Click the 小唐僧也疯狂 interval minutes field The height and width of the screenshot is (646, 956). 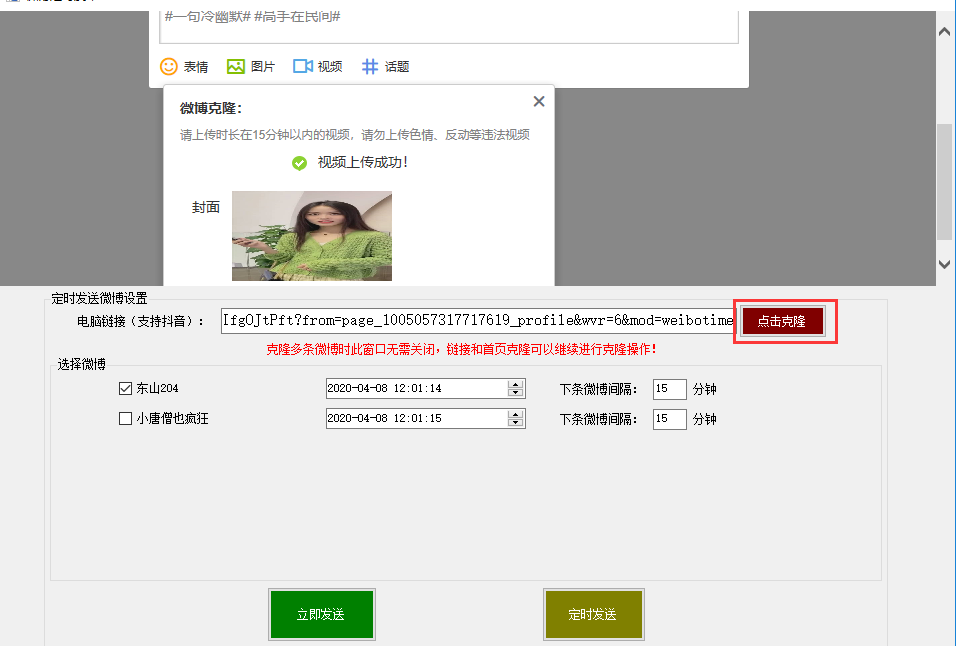click(x=669, y=419)
